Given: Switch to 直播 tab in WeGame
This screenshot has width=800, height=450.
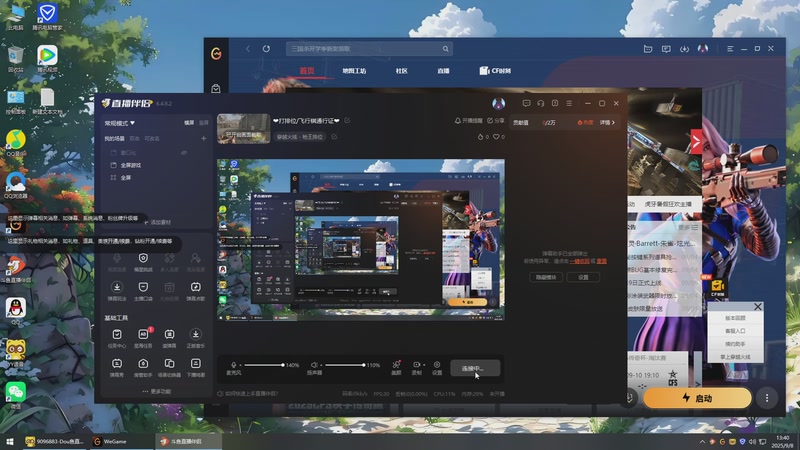Looking at the screenshot, I should pos(443,70).
